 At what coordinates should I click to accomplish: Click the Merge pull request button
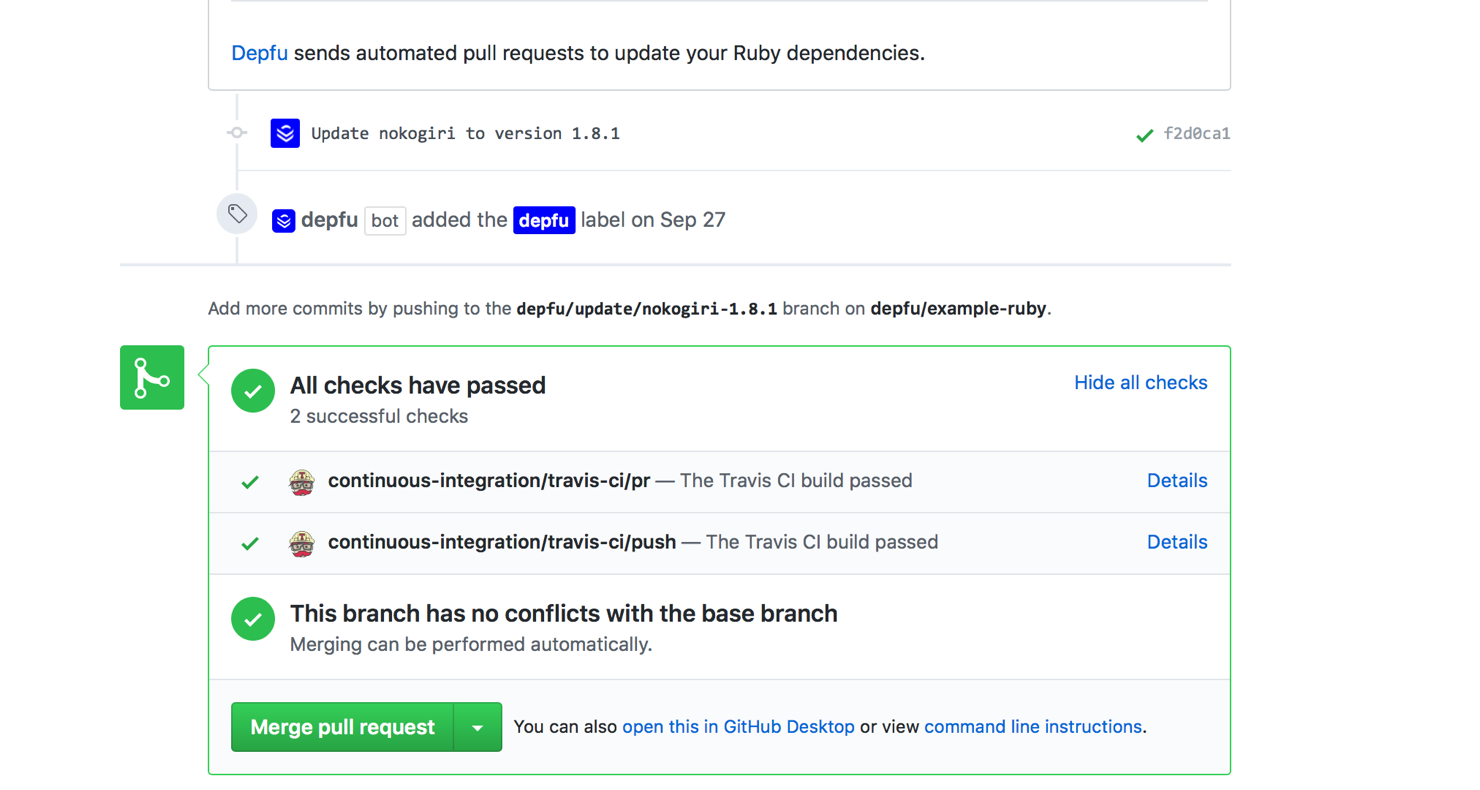pos(343,727)
